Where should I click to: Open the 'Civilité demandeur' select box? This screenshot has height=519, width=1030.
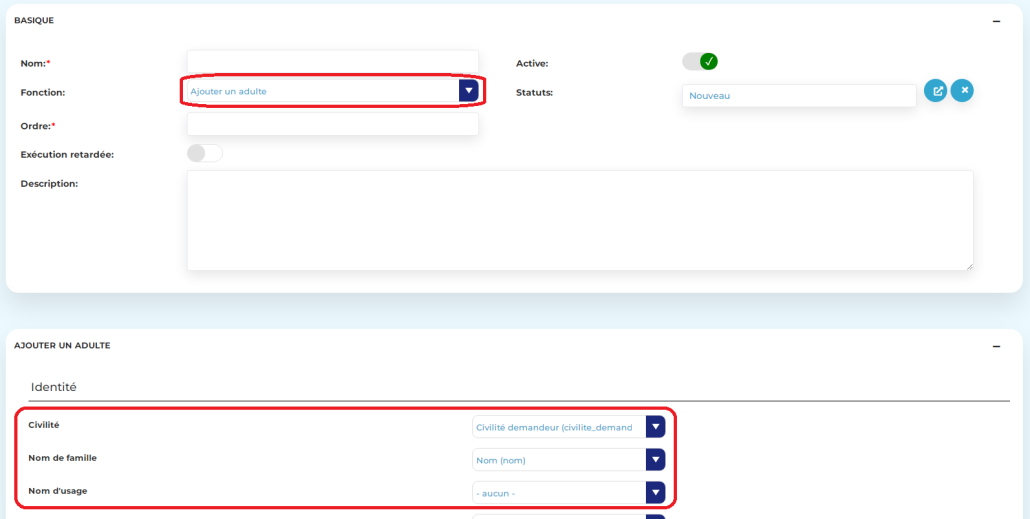tap(558, 427)
